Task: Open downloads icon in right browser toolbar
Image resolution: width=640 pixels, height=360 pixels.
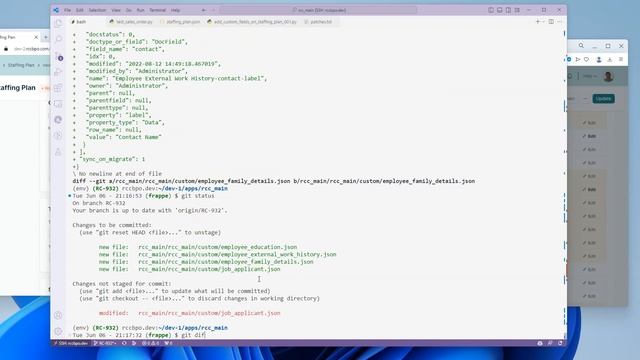Action: click(610, 60)
